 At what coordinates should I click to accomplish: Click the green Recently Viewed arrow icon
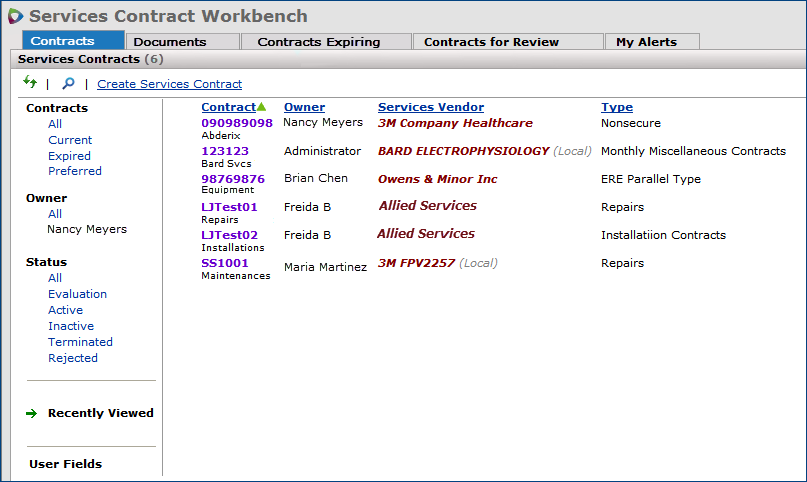[x=31, y=413]
